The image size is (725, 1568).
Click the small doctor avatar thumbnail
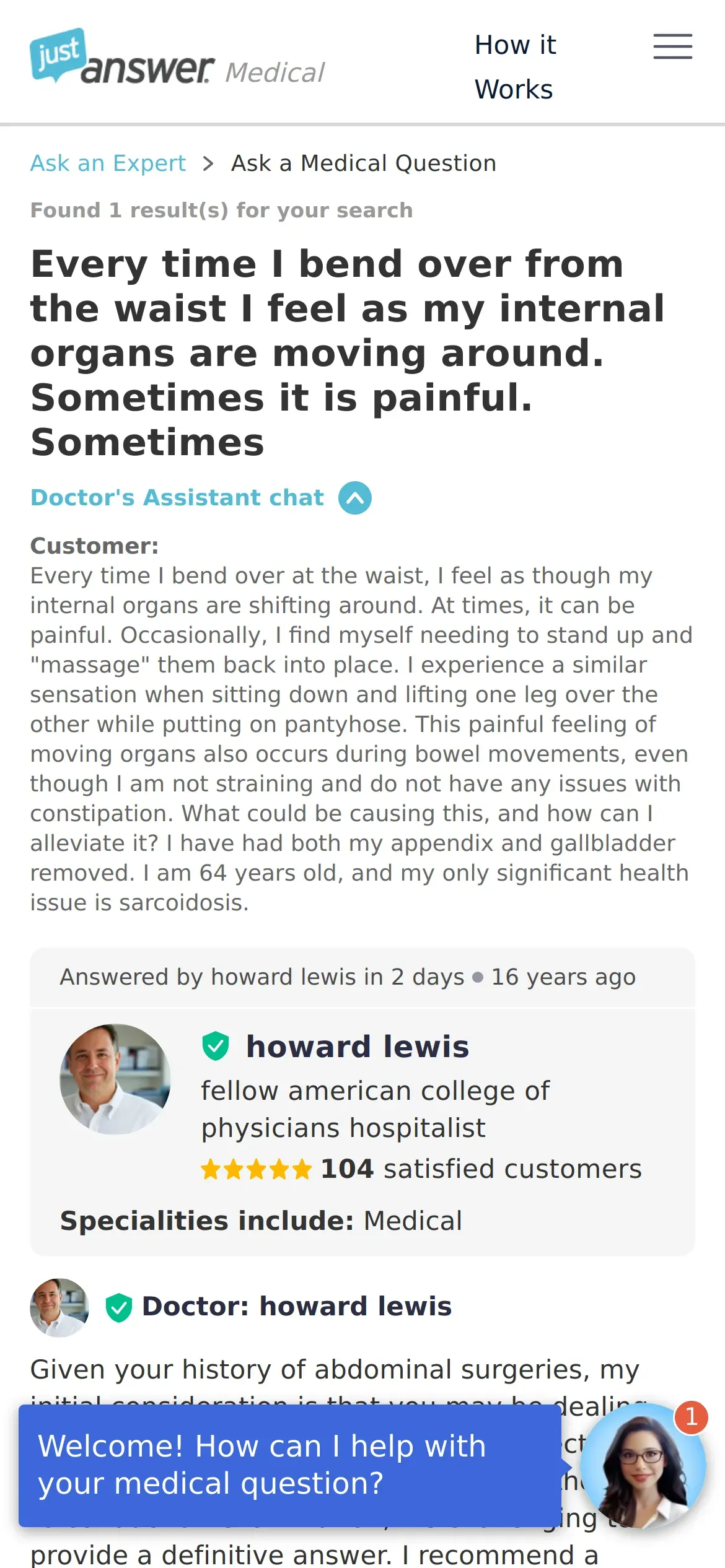pyautogui.click(x=59, y=1307)
